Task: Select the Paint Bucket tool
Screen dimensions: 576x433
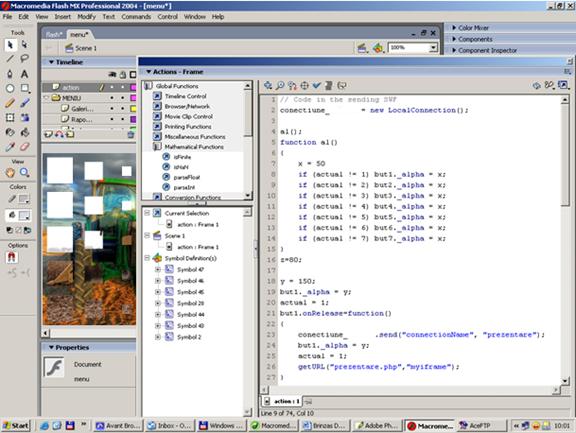Action: pos(25,132)
